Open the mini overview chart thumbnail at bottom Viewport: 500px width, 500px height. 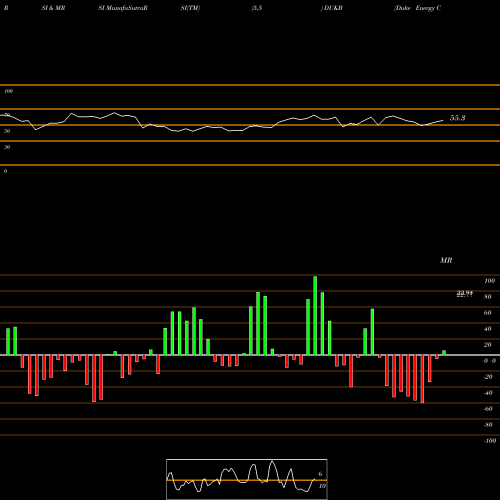click(247, 479)
